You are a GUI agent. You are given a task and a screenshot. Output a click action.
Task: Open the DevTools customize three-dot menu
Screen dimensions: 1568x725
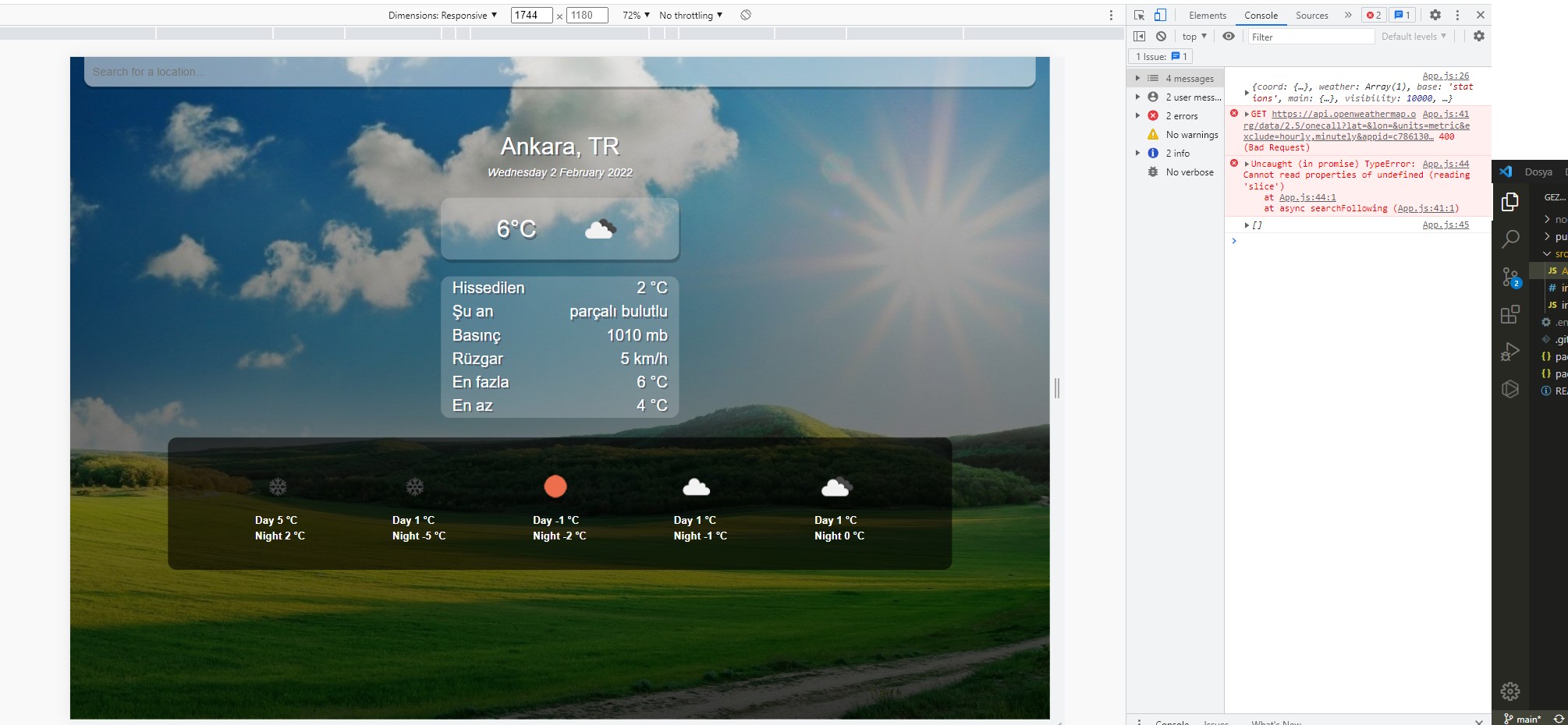[x=1457, y=15]
